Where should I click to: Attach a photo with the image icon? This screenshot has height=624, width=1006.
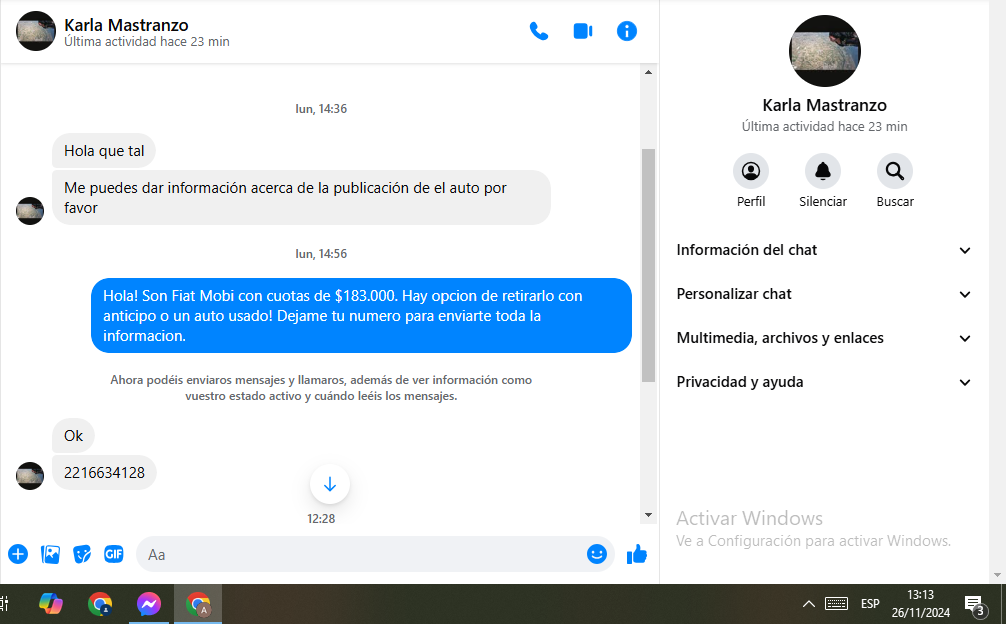pyautogui.click(x=50, y=554)
